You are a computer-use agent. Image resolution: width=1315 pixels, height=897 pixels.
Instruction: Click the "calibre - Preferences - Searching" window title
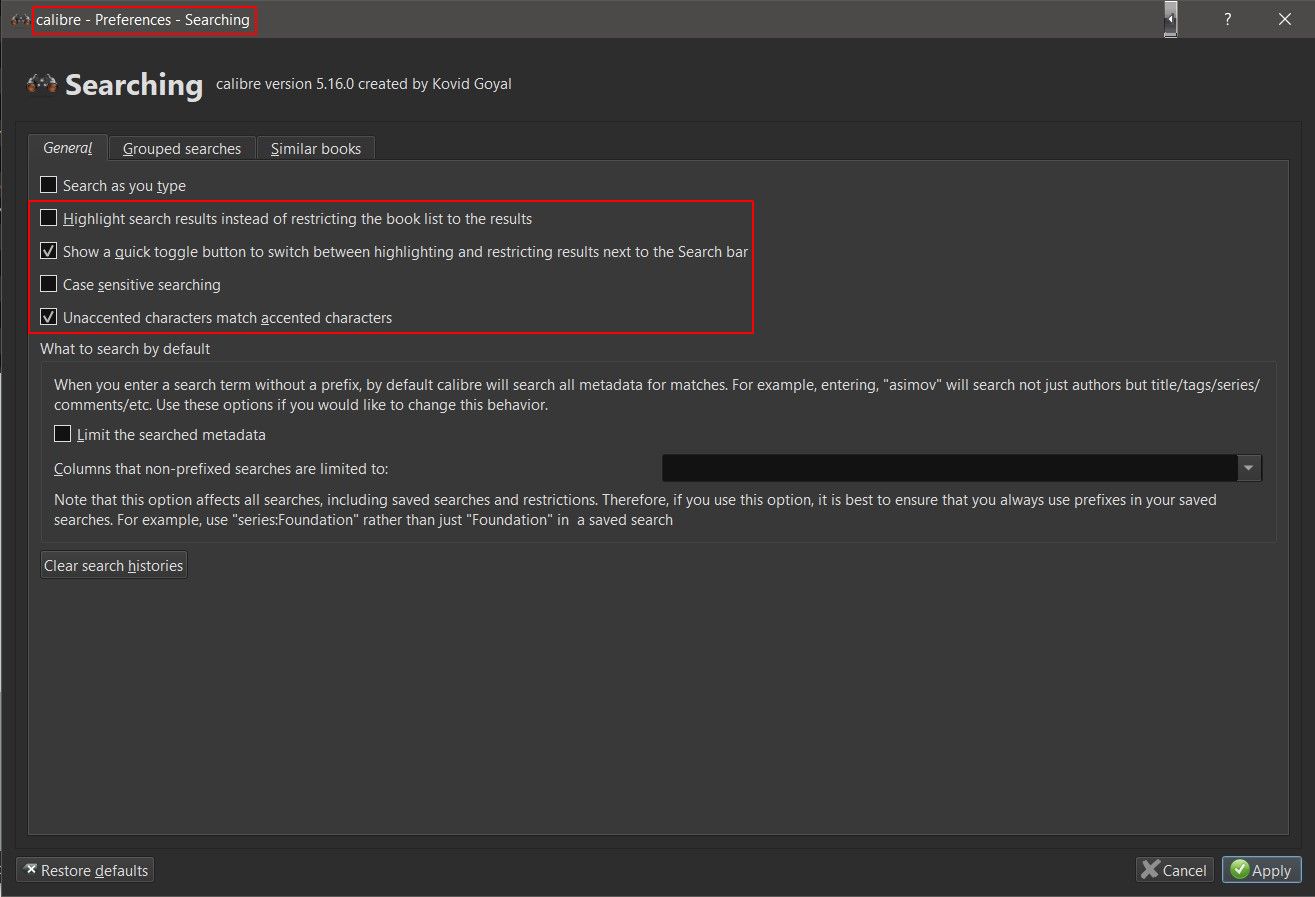pyautogui.click(x=143, y=20)
